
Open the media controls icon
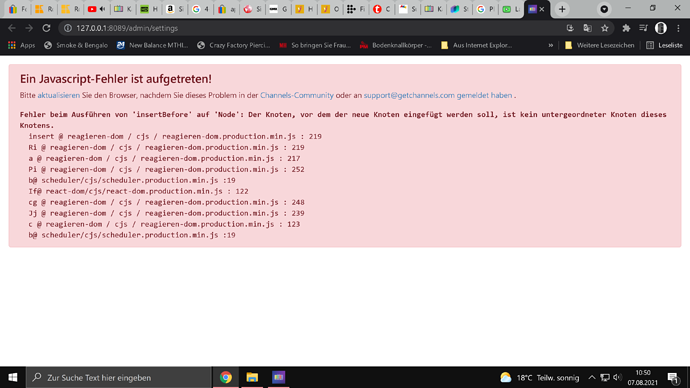coord(643,28)
